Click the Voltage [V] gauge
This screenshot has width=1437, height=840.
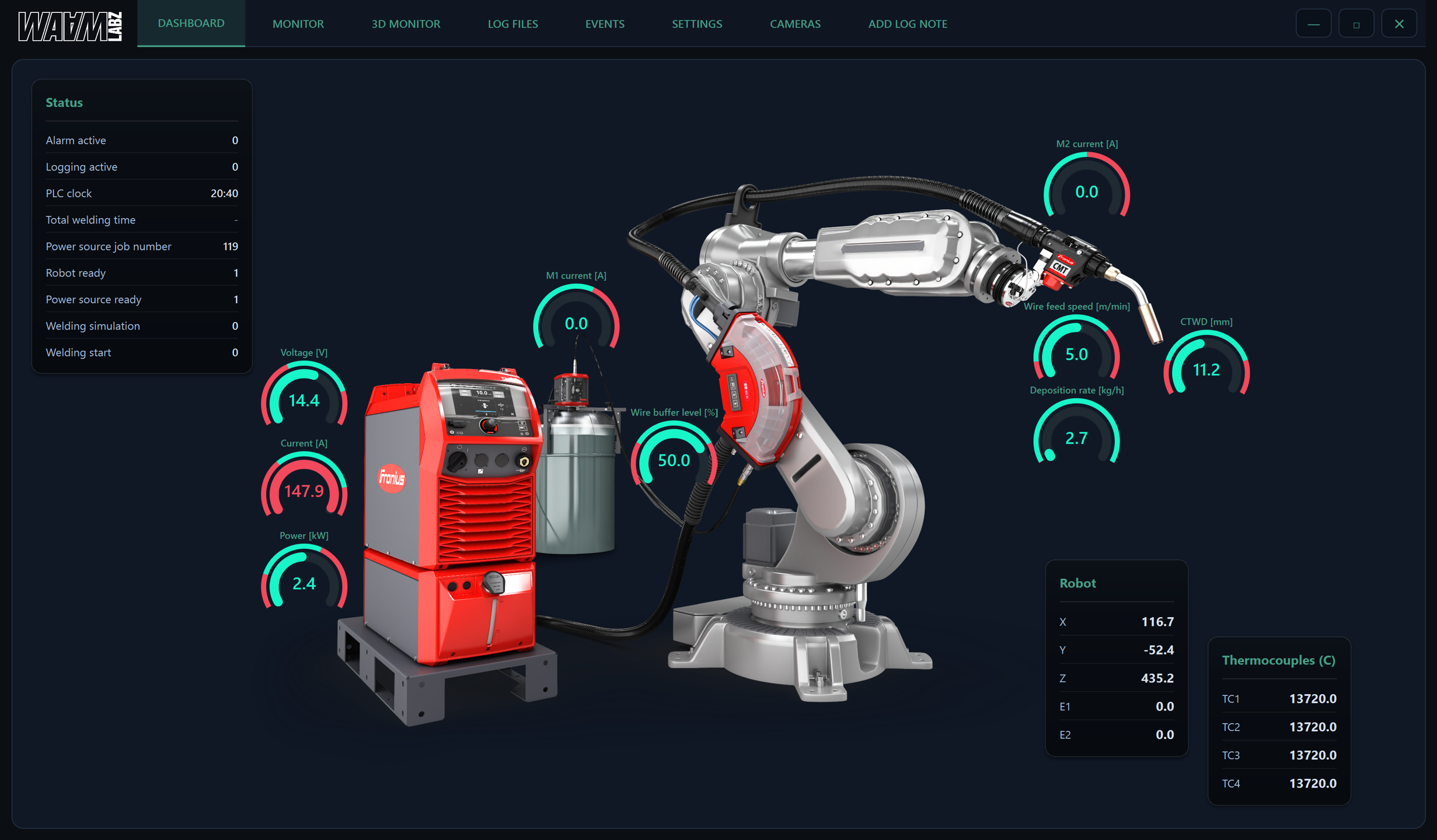304,394
